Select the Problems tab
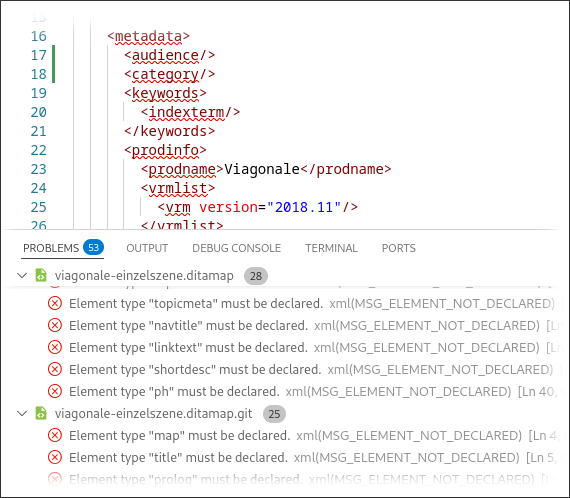This screenshot has height=498, width=570. 63,248
